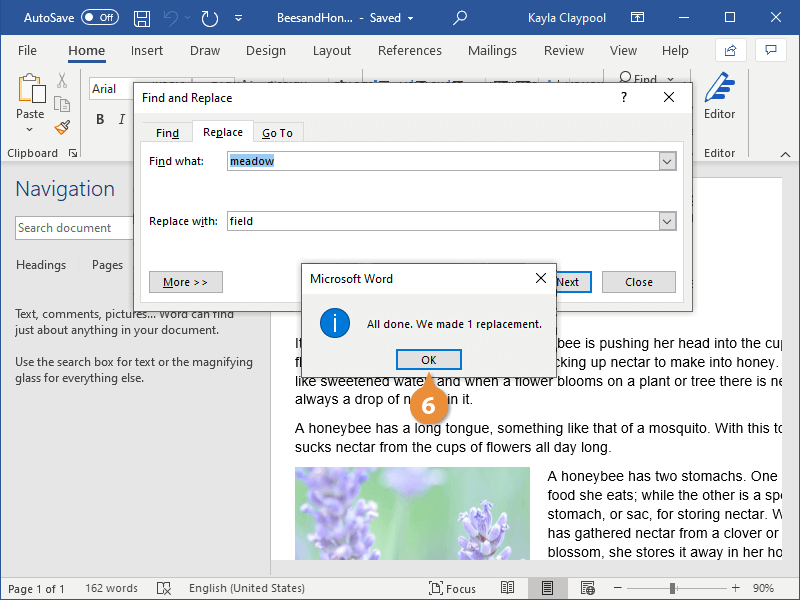800x600 pixels.
Task: Open Customize Quick Access Toolbar dropdown
Action: point(237,18)
